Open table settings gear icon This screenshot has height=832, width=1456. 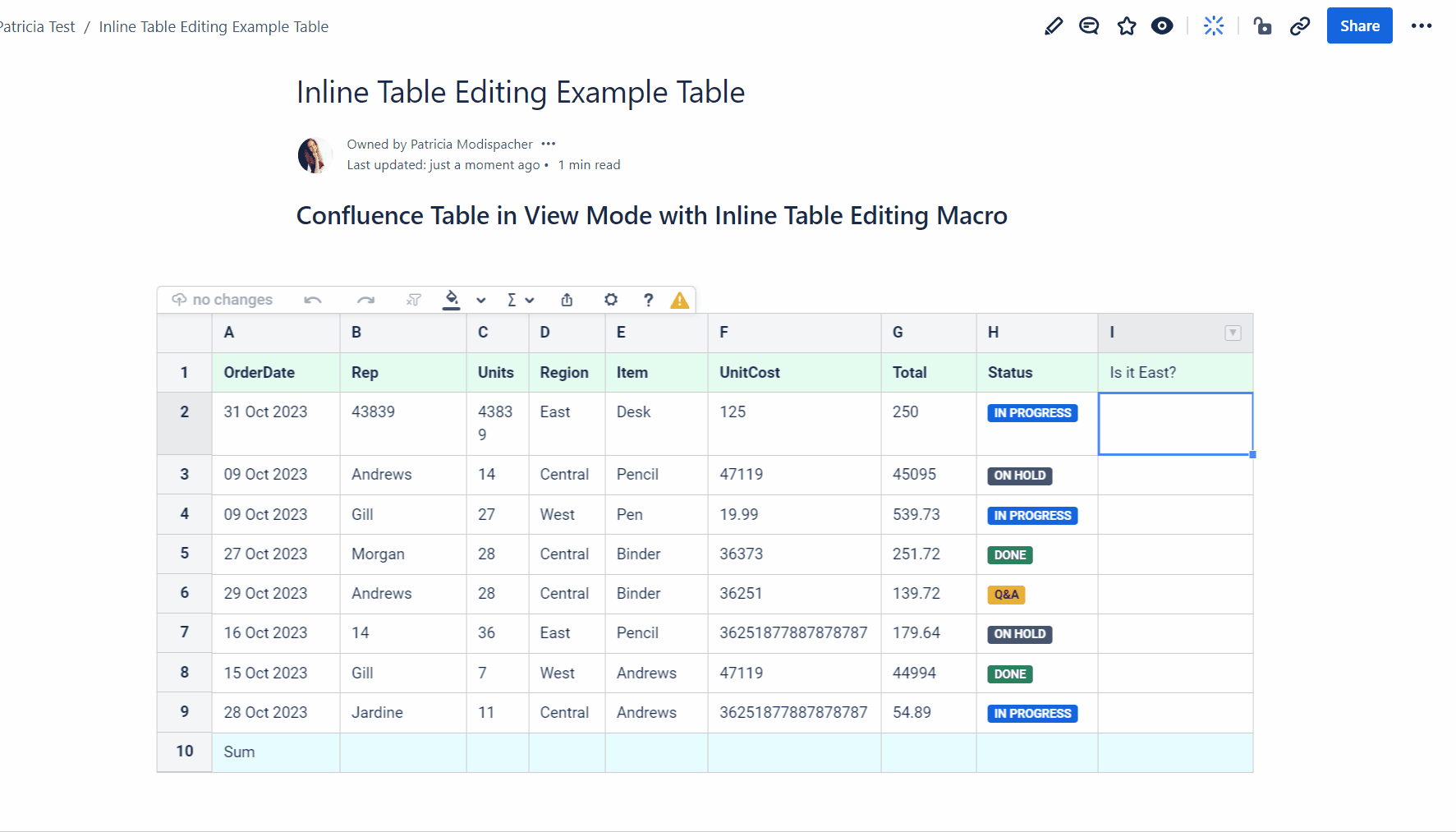[610, 300]
